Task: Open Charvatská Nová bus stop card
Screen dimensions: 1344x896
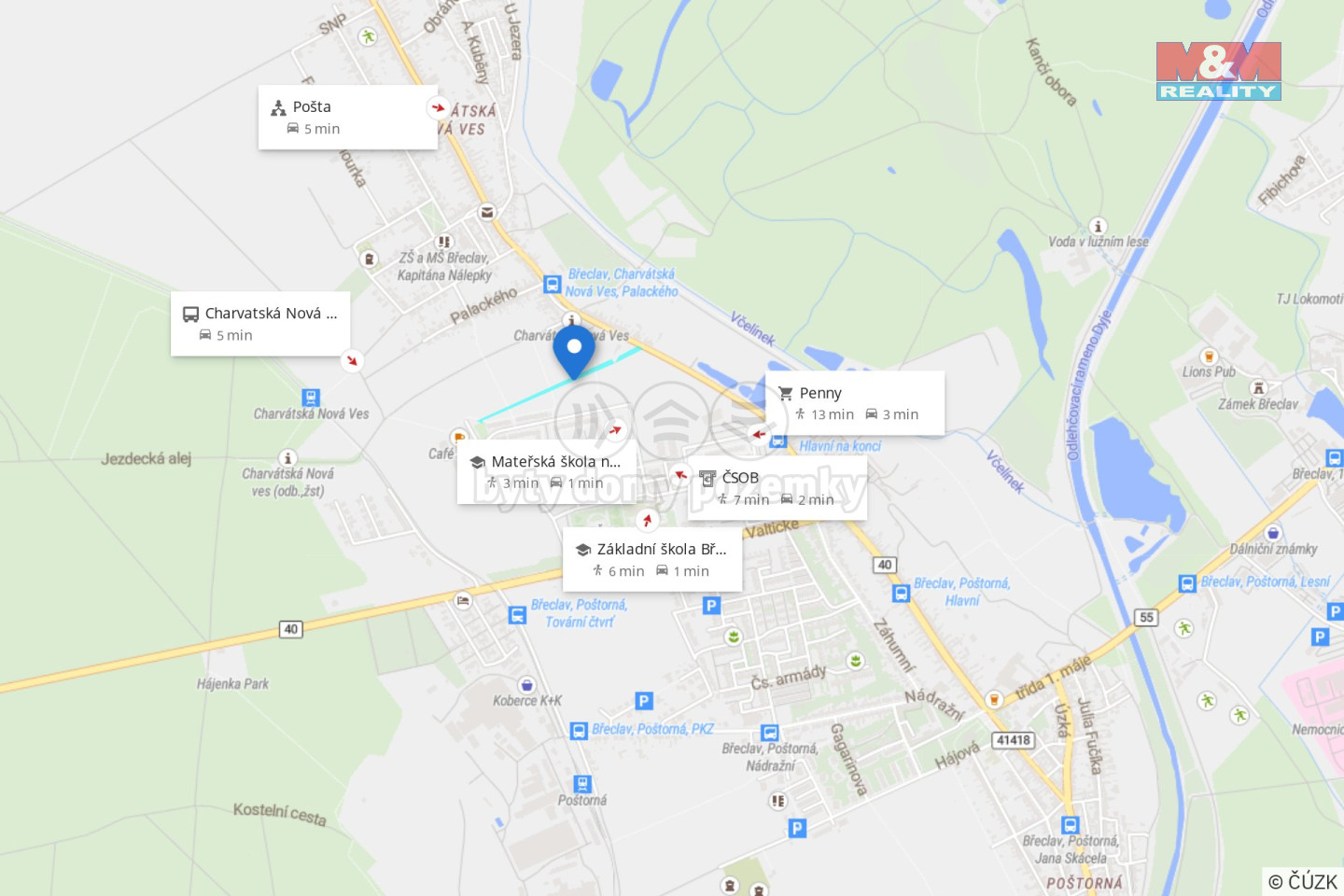Action: (260, 324)
